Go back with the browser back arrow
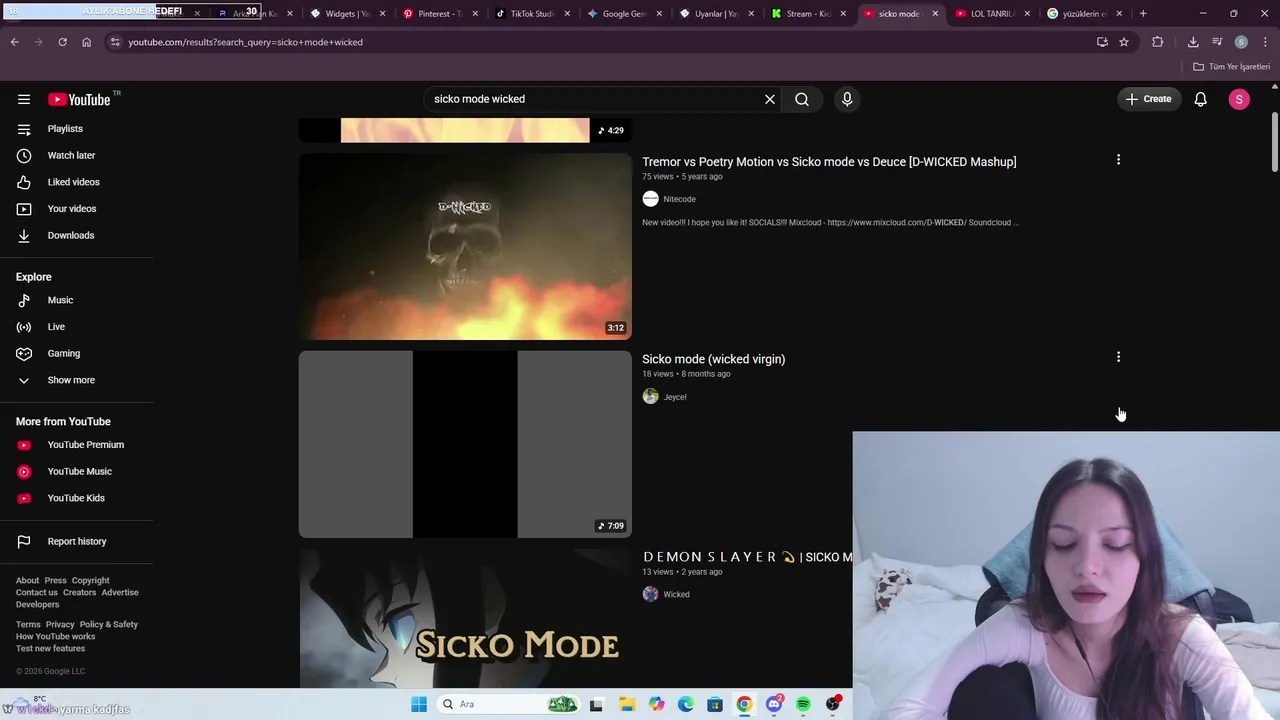This screenshot has width=1280, height=720. 14,42
